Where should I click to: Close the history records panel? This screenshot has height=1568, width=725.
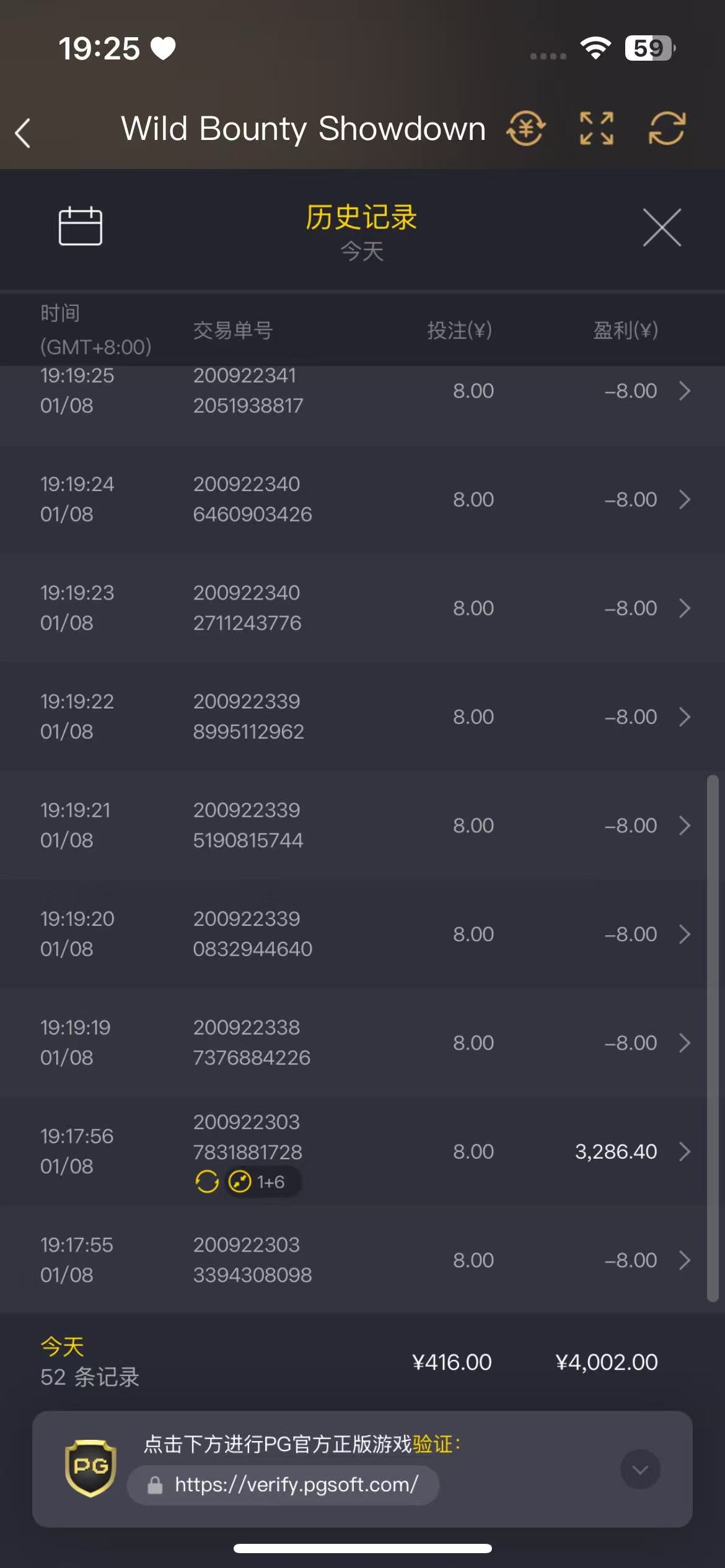[662, 228]
